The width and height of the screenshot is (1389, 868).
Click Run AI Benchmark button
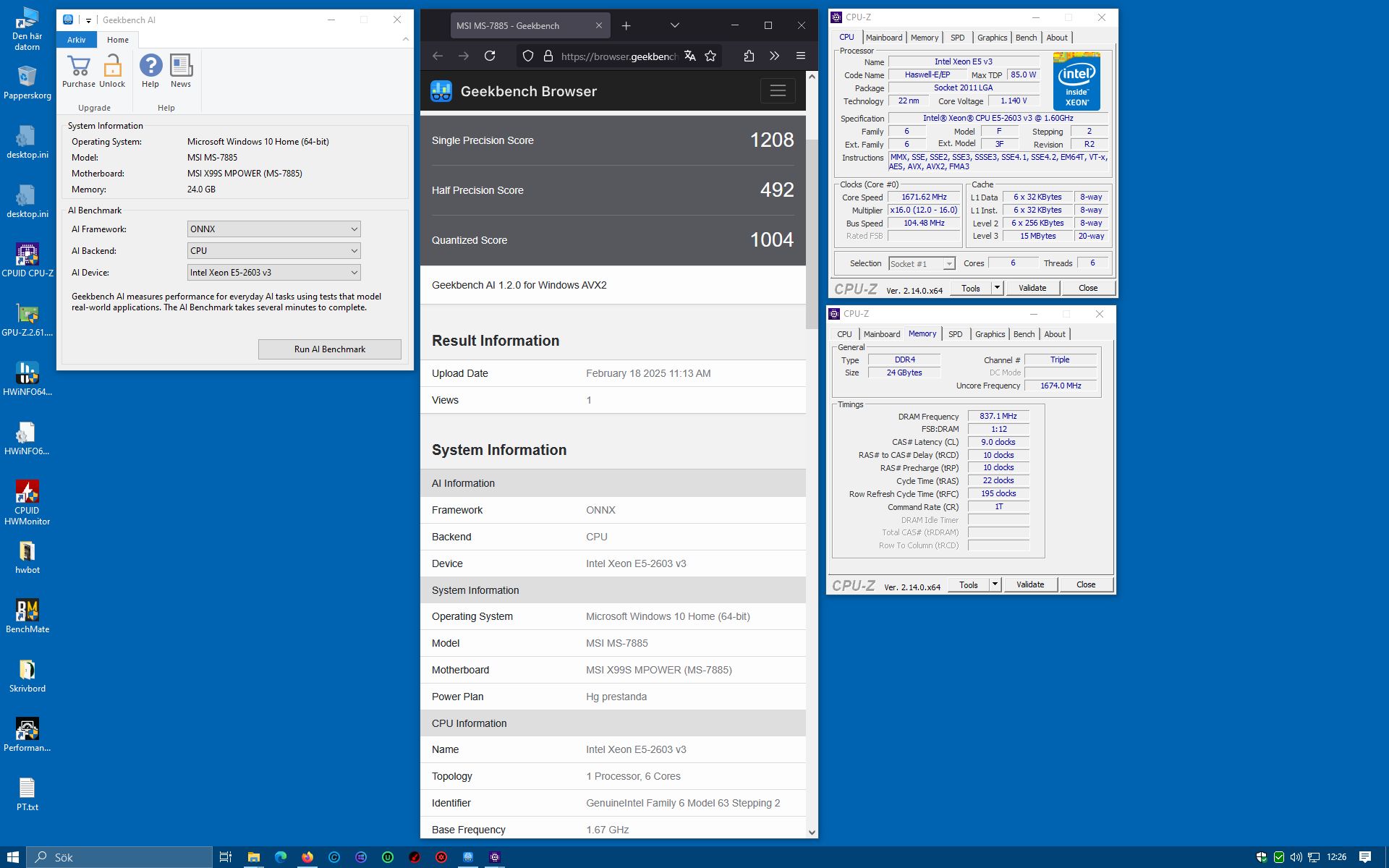tap(329, 349)
